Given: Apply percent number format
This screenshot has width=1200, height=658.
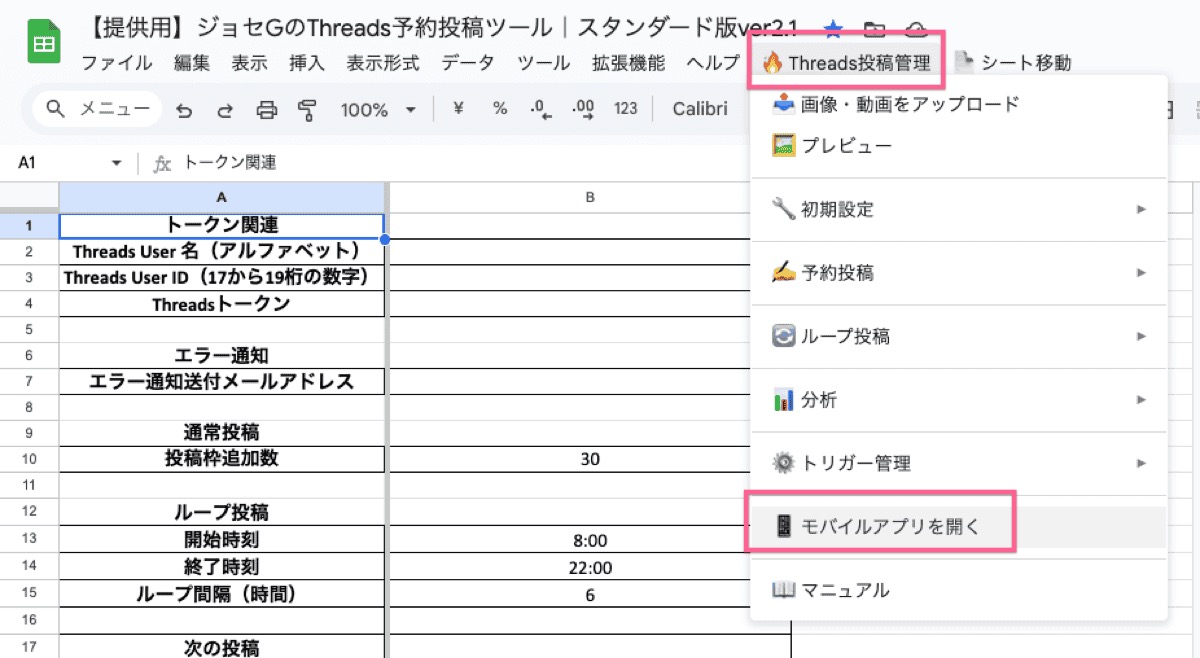Looking at the screenshot, I should click(x=499, y=109).
